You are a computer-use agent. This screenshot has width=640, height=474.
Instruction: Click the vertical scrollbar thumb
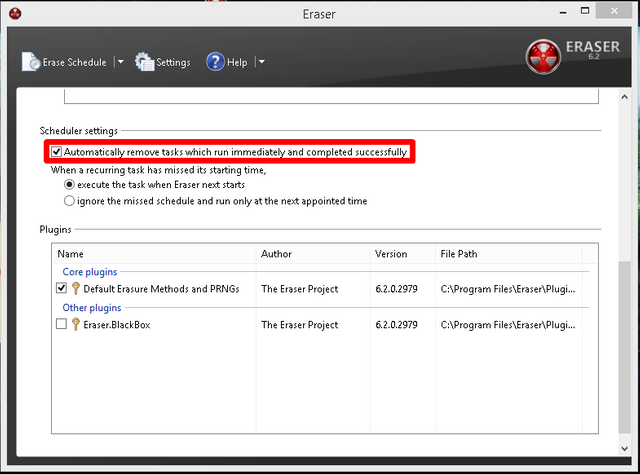tap(624, 347)
